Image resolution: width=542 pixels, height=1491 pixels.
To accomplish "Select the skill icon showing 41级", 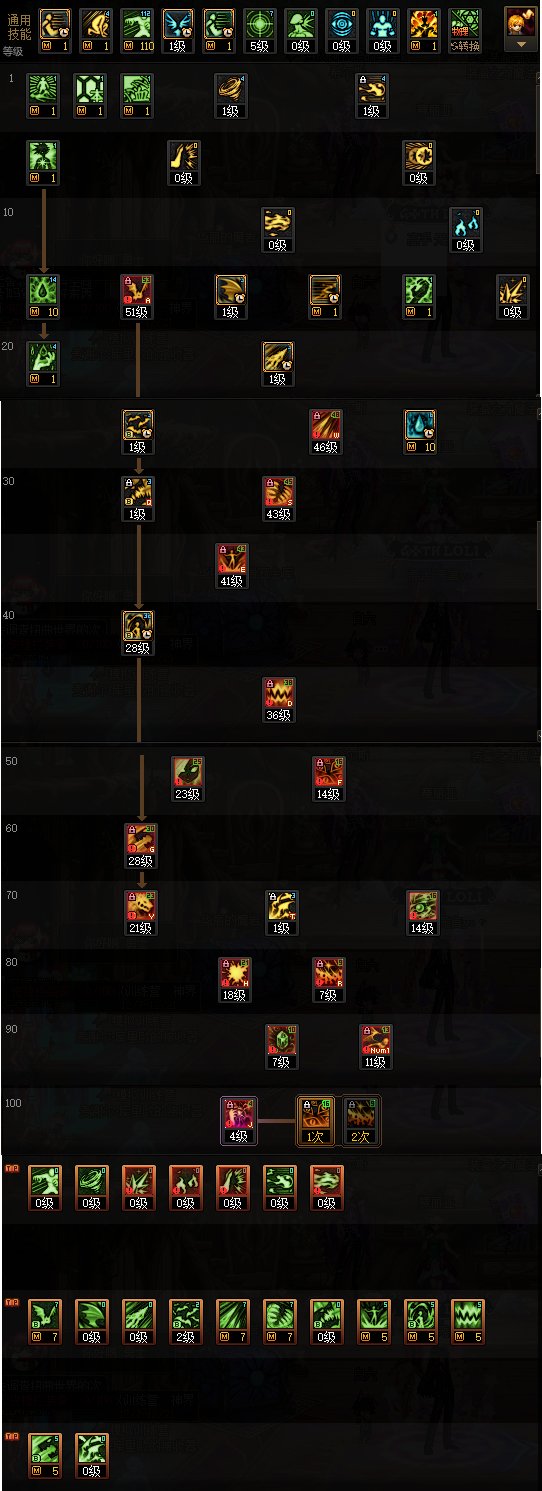I will tap(232, 565).
